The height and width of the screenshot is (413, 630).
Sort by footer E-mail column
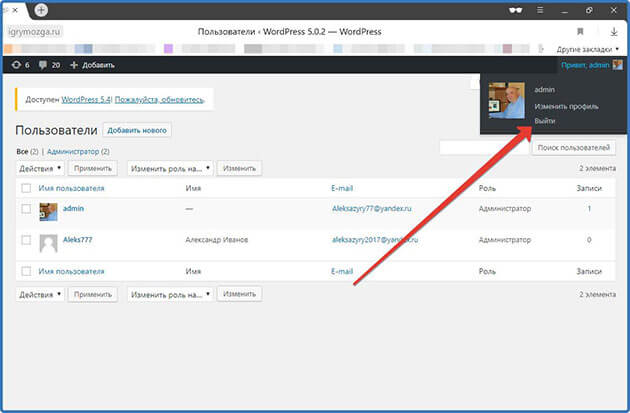[x=342, y=271]
